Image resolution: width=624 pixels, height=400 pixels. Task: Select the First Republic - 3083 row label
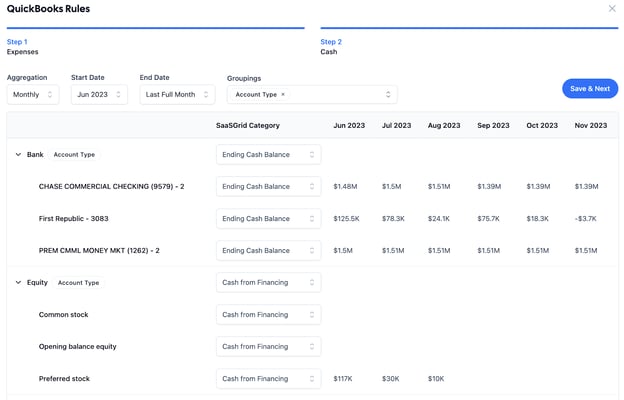click(x=74, y=219)
